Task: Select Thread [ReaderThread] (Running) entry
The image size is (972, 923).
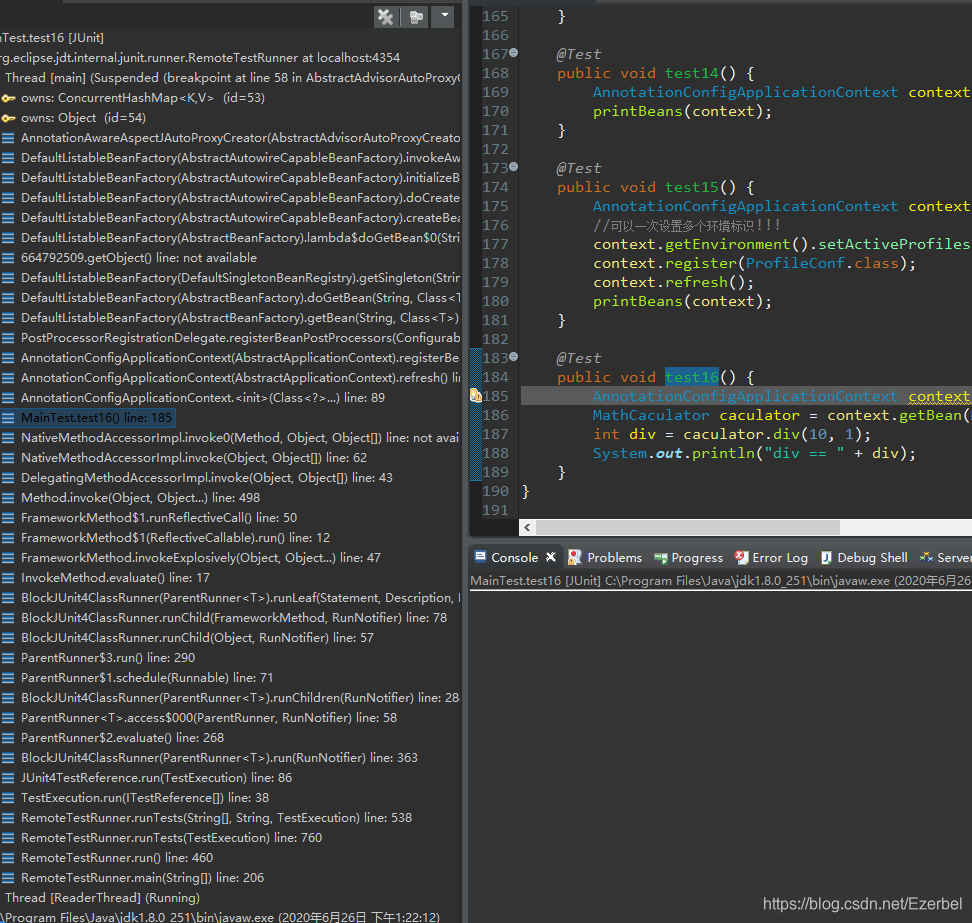Action: click(x=102, y=898)
